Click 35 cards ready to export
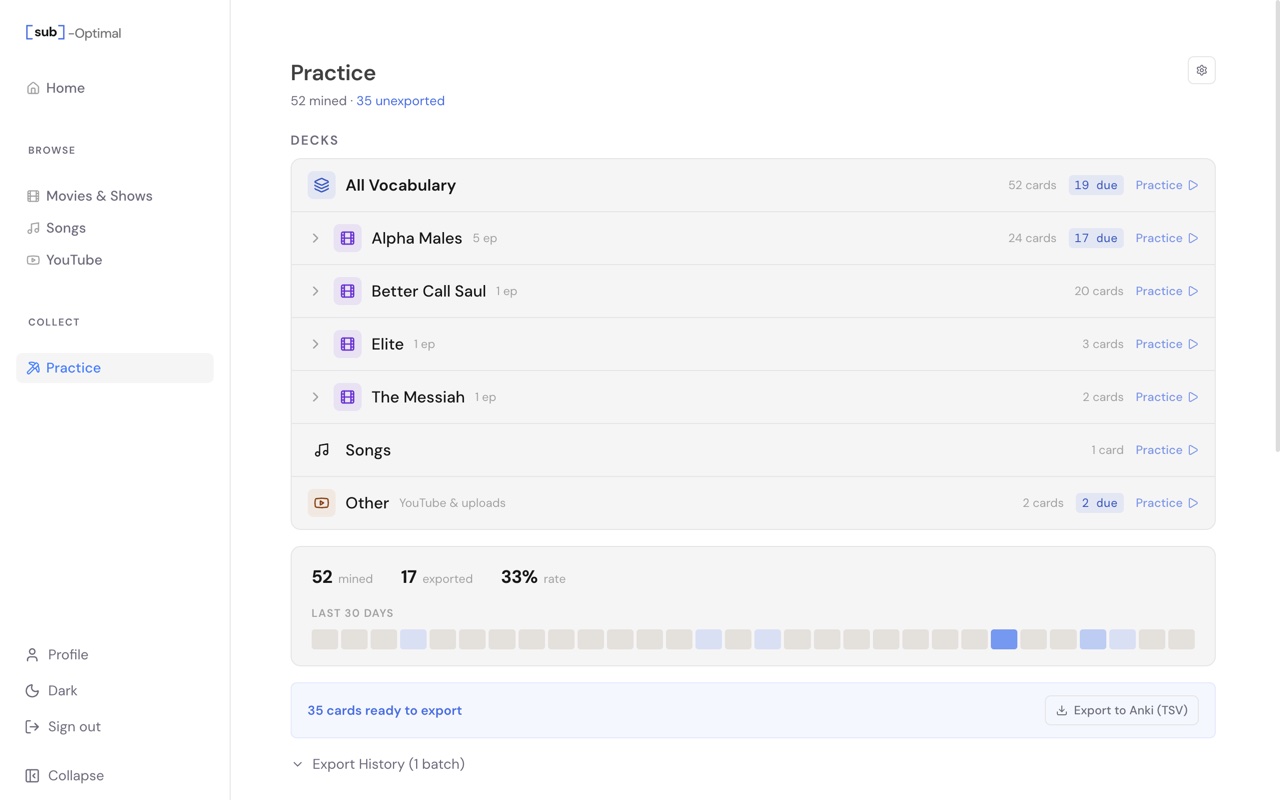Image resolution: width=1280 pixels, height=800 pixels. (385, 711)
